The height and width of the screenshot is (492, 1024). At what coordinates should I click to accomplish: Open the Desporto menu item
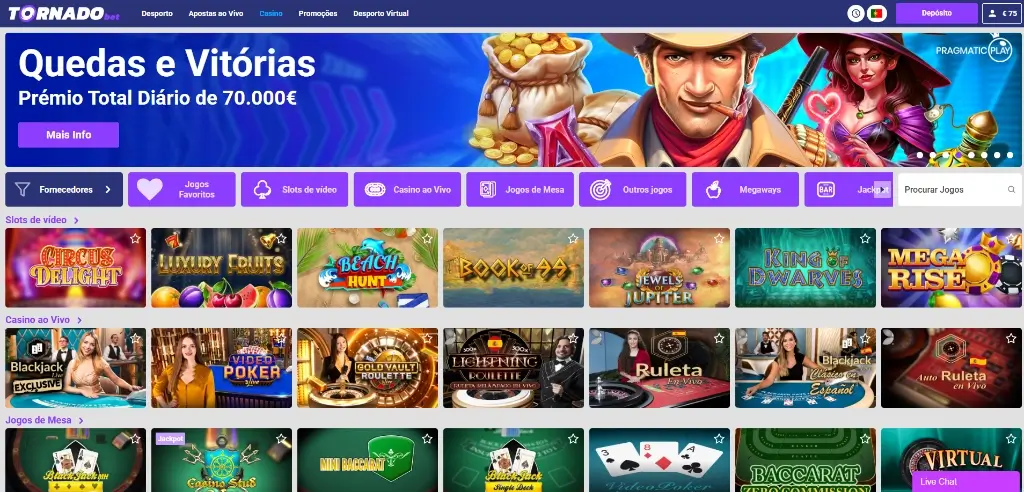pos(157,13)
